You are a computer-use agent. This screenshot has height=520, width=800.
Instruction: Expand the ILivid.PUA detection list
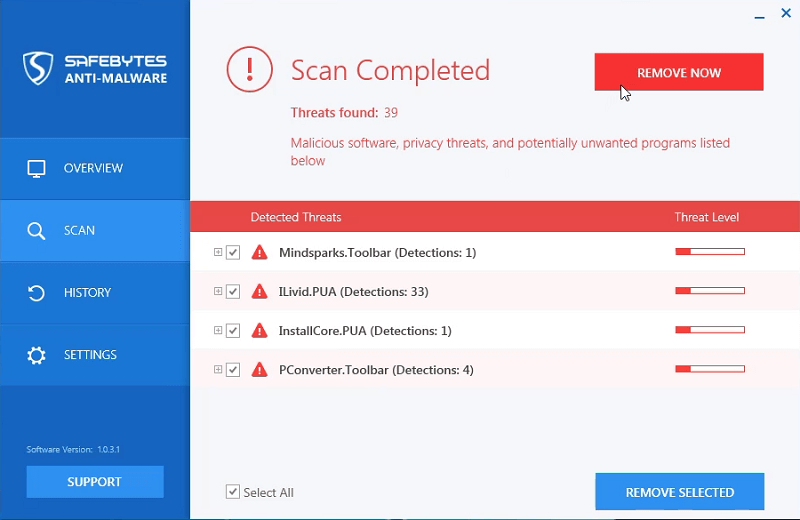[218, 291]
